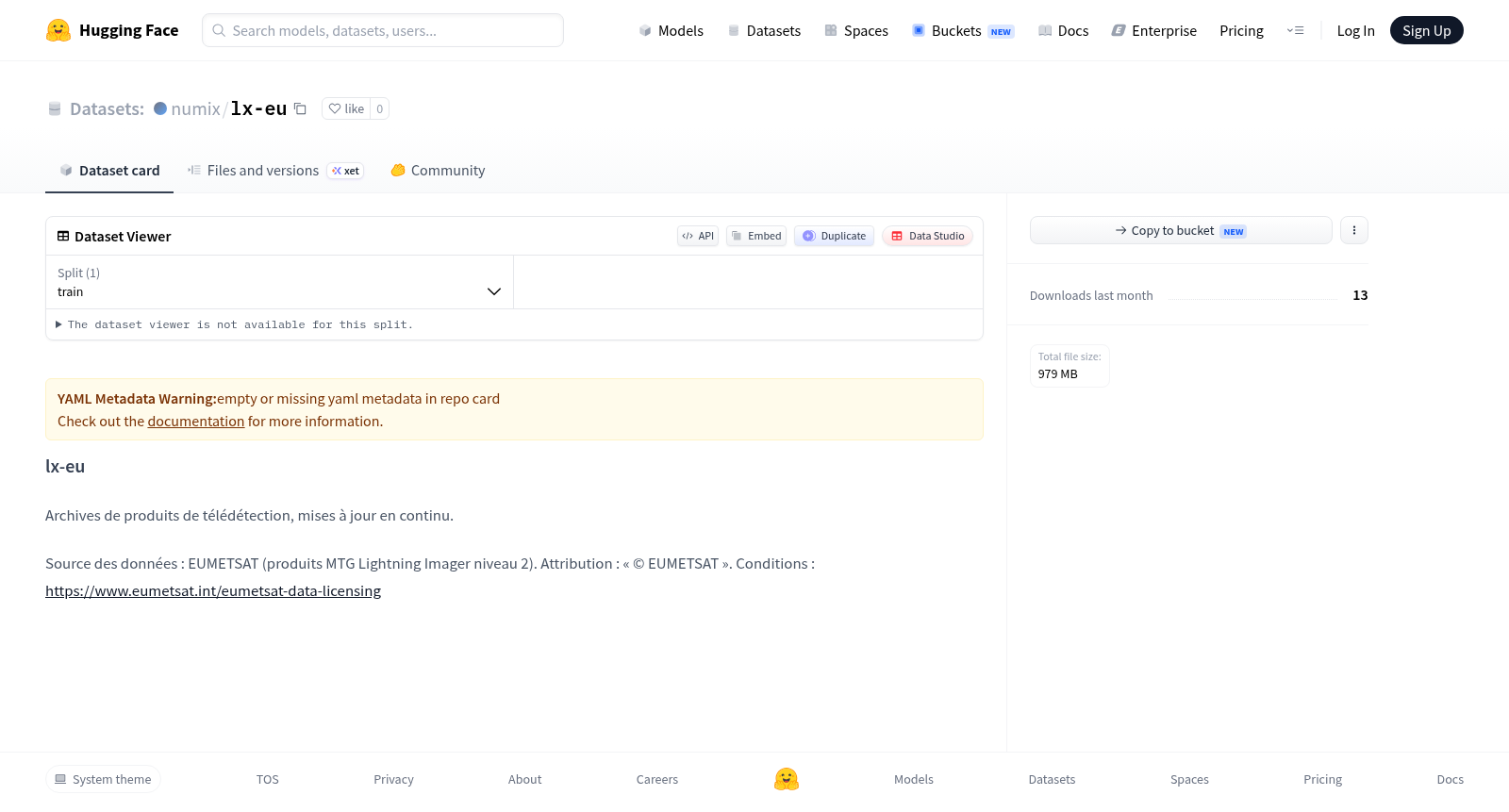Open the Datasets footer link

[1052, 779]
